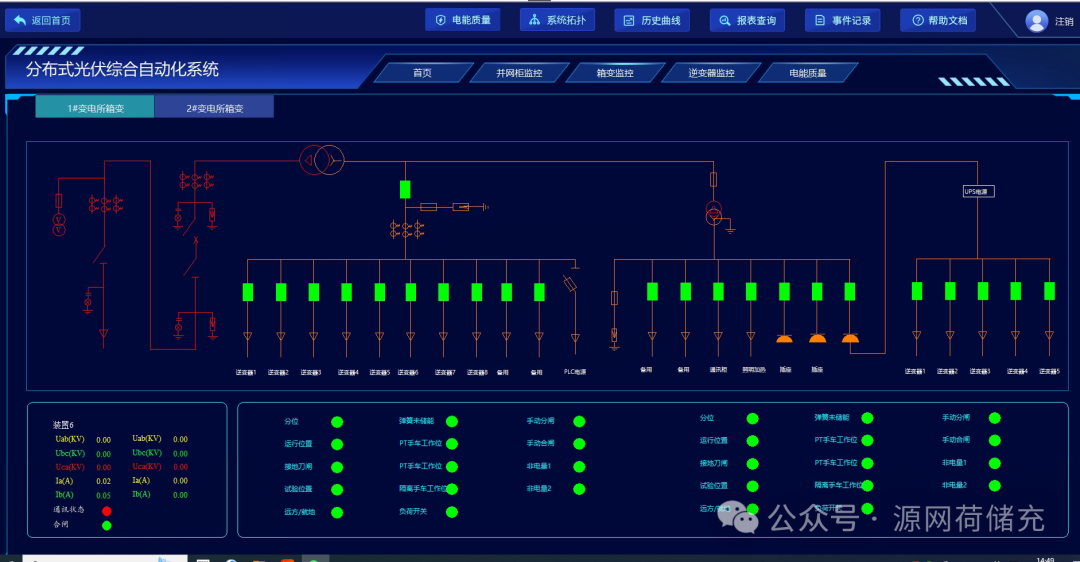Open the 历史曲线 history curves
Image resolution: width=1080 pixels, height=562 pixels.
[x=652, y=21]
